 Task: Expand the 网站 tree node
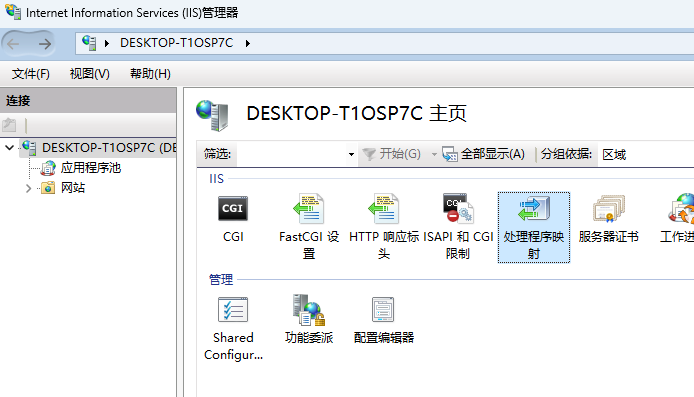pos(28,188)
